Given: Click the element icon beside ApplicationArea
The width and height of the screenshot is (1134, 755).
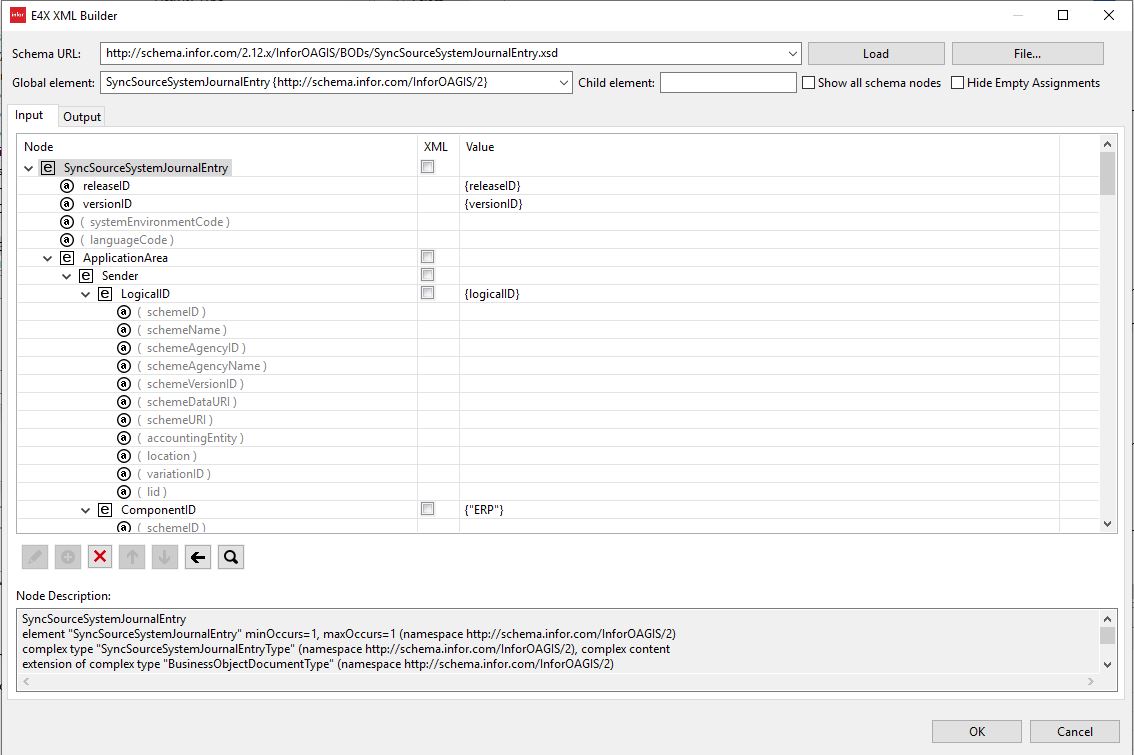Looking at the screenshot, I should (x=66, y=257).
